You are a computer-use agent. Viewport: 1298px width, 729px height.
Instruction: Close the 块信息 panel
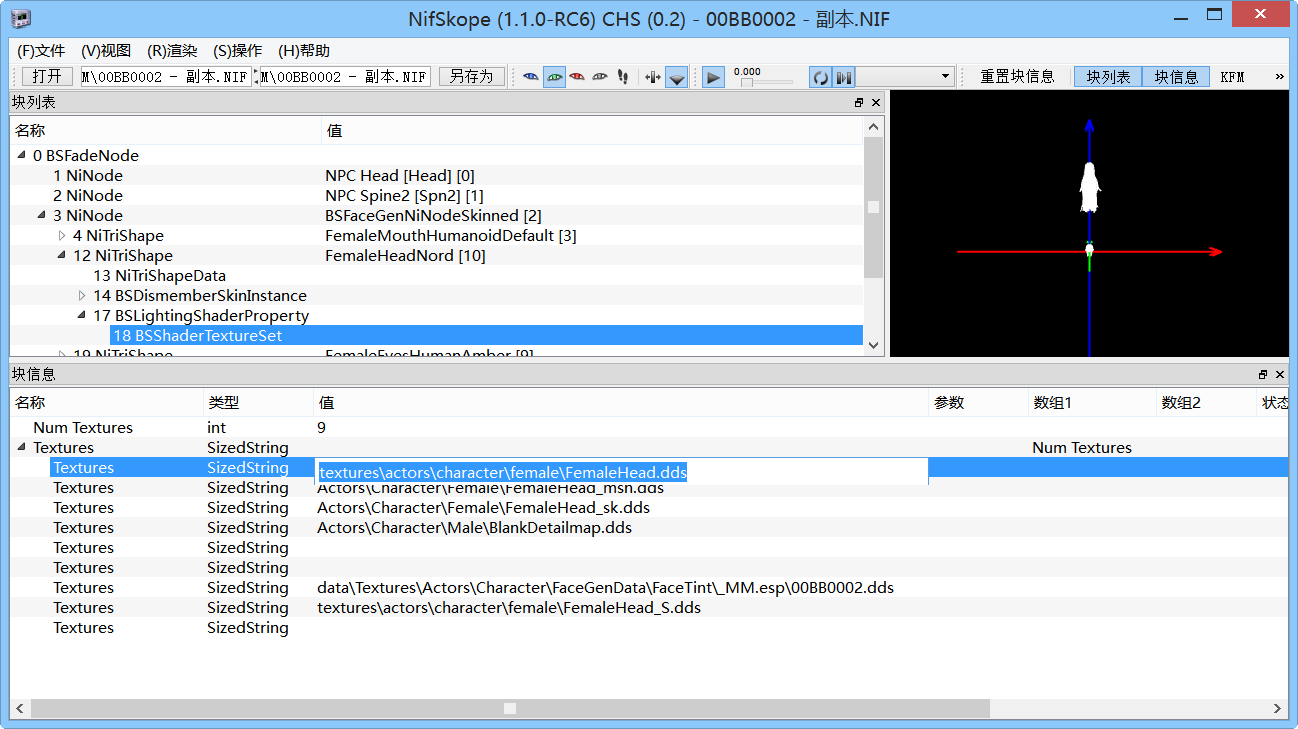(x=1280, y=375)
